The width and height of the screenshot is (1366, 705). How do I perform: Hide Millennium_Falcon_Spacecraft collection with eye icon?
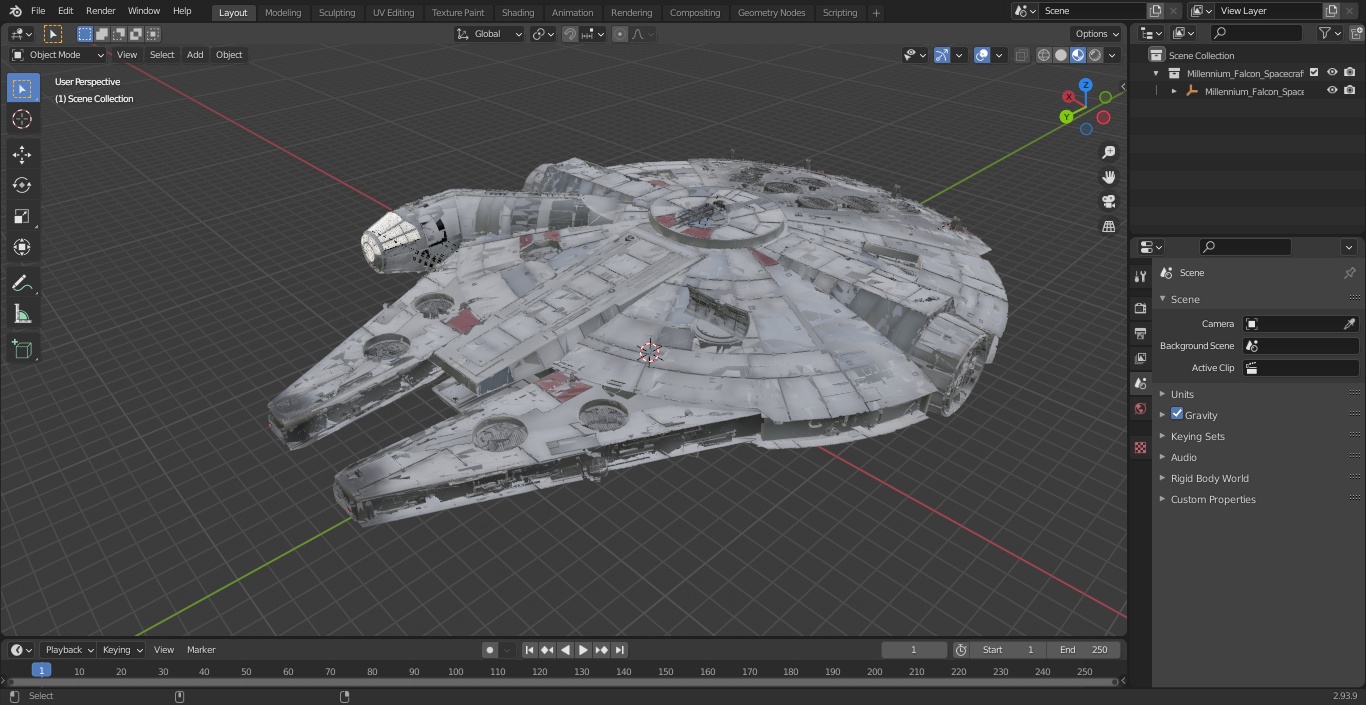point(1332,72)
